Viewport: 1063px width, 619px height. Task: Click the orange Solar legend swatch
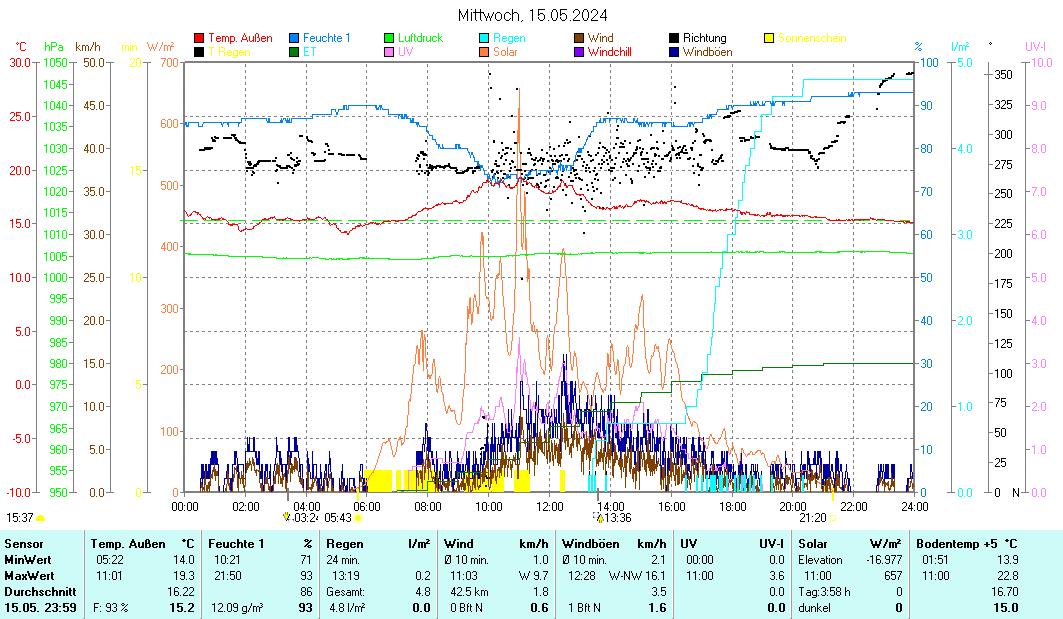[483, 52]
